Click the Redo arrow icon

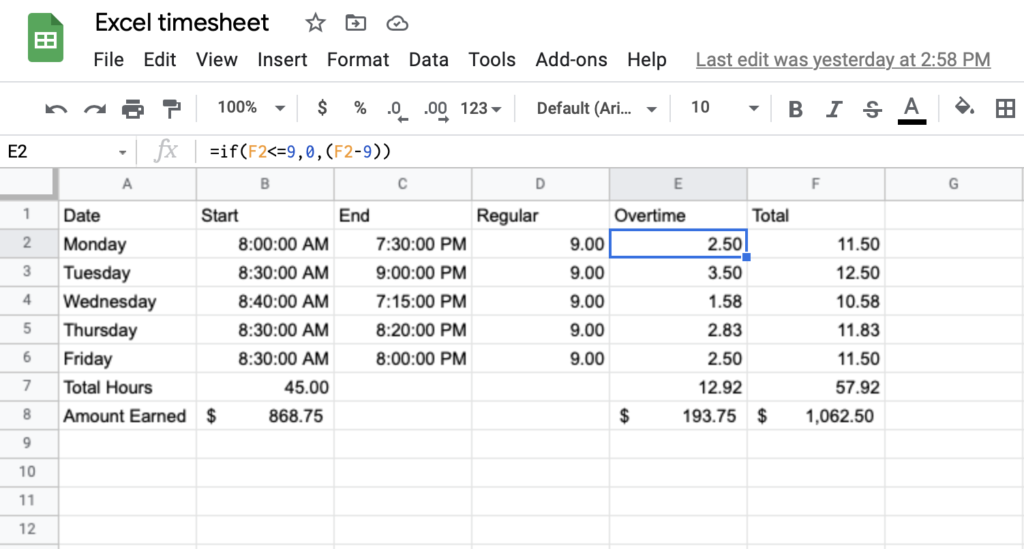pyautogui.click(x=94, y=108)
